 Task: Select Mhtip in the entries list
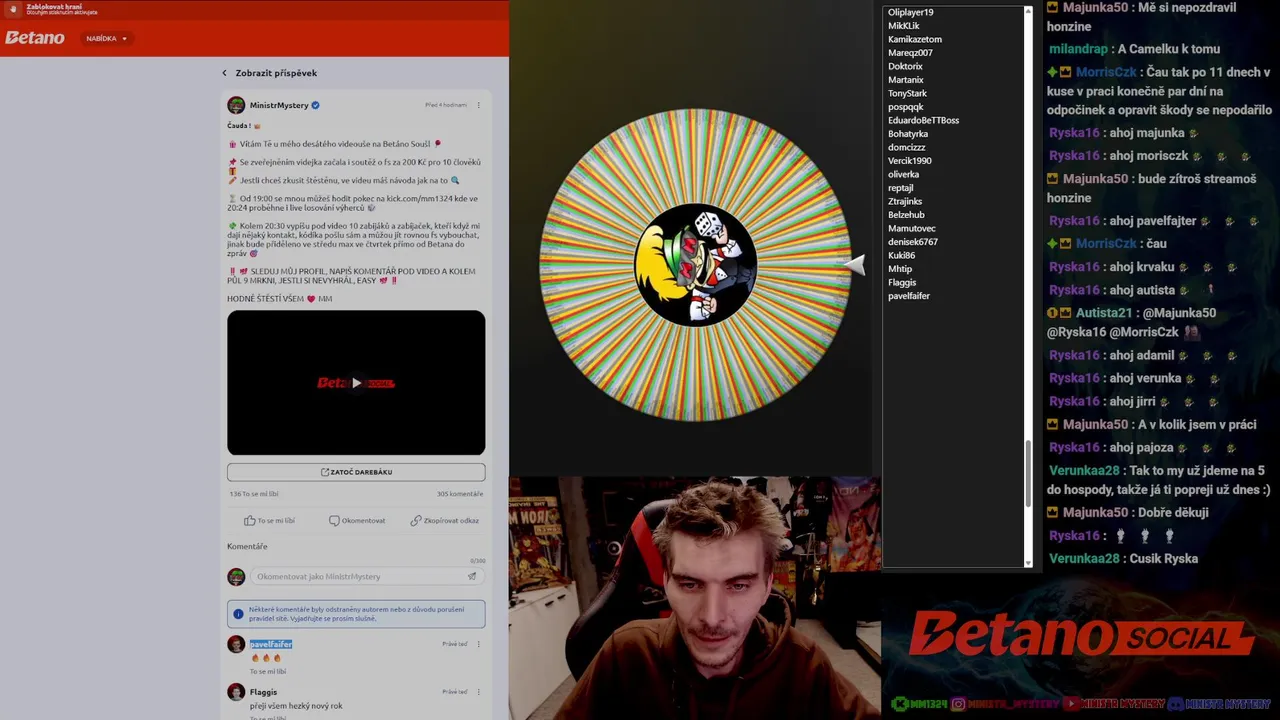click(900, 269)
